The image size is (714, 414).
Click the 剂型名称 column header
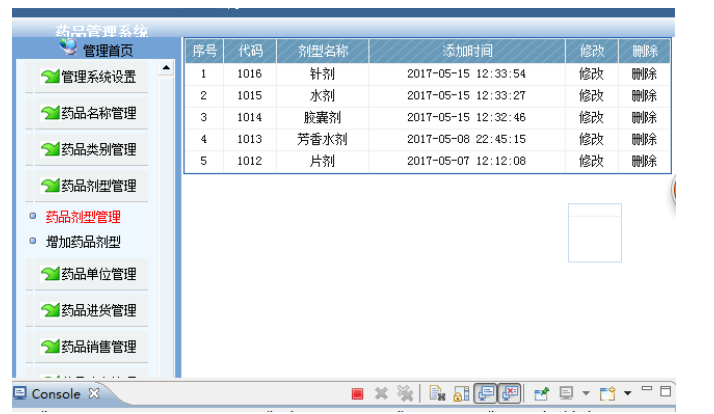pos(323,51)
